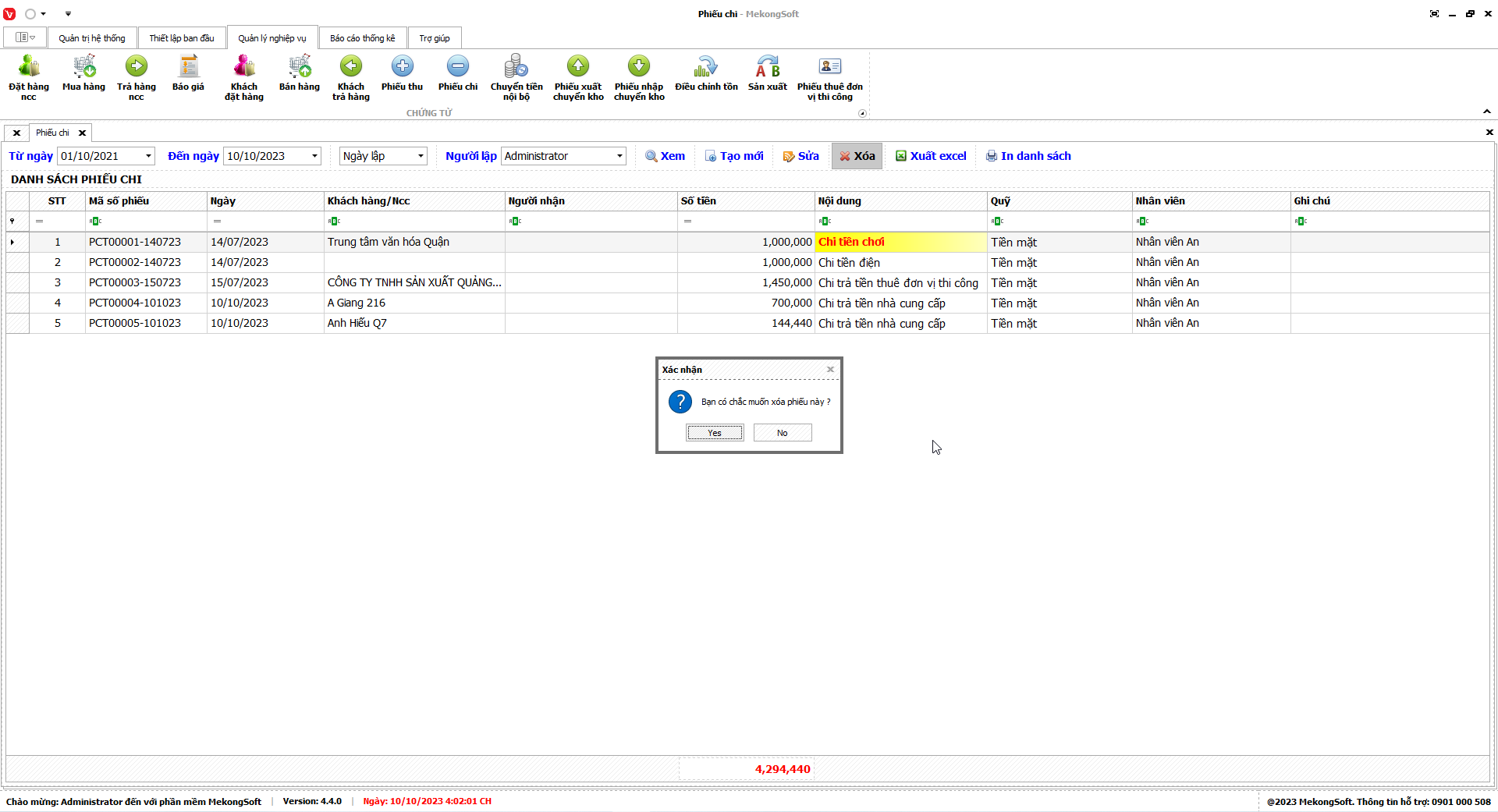
Task: Sort by the Ngày column header
Action: [265, 201]
